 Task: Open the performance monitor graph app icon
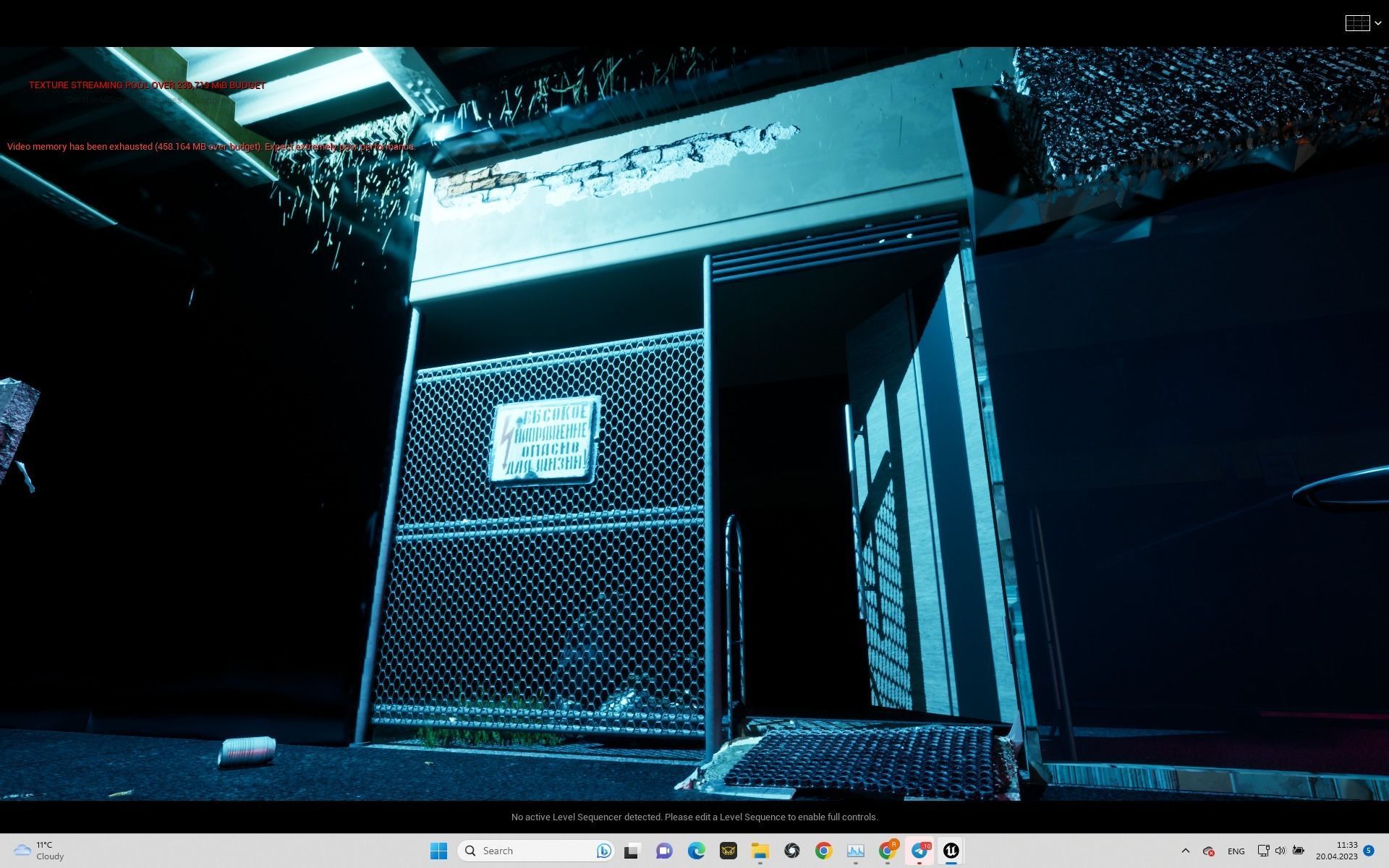(x=855, y=851)
